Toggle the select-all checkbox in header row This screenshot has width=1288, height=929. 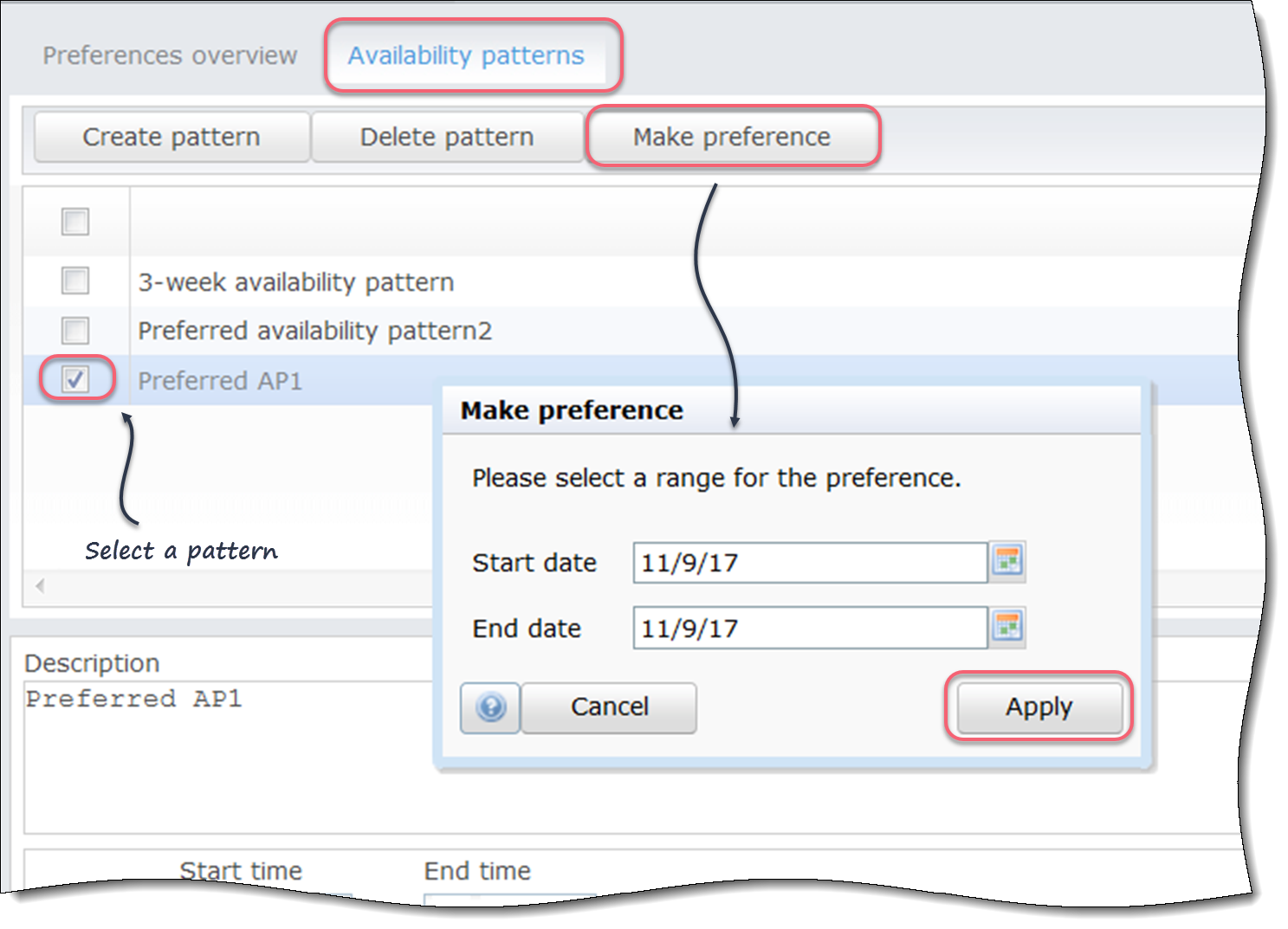click(x=75, y=222)
